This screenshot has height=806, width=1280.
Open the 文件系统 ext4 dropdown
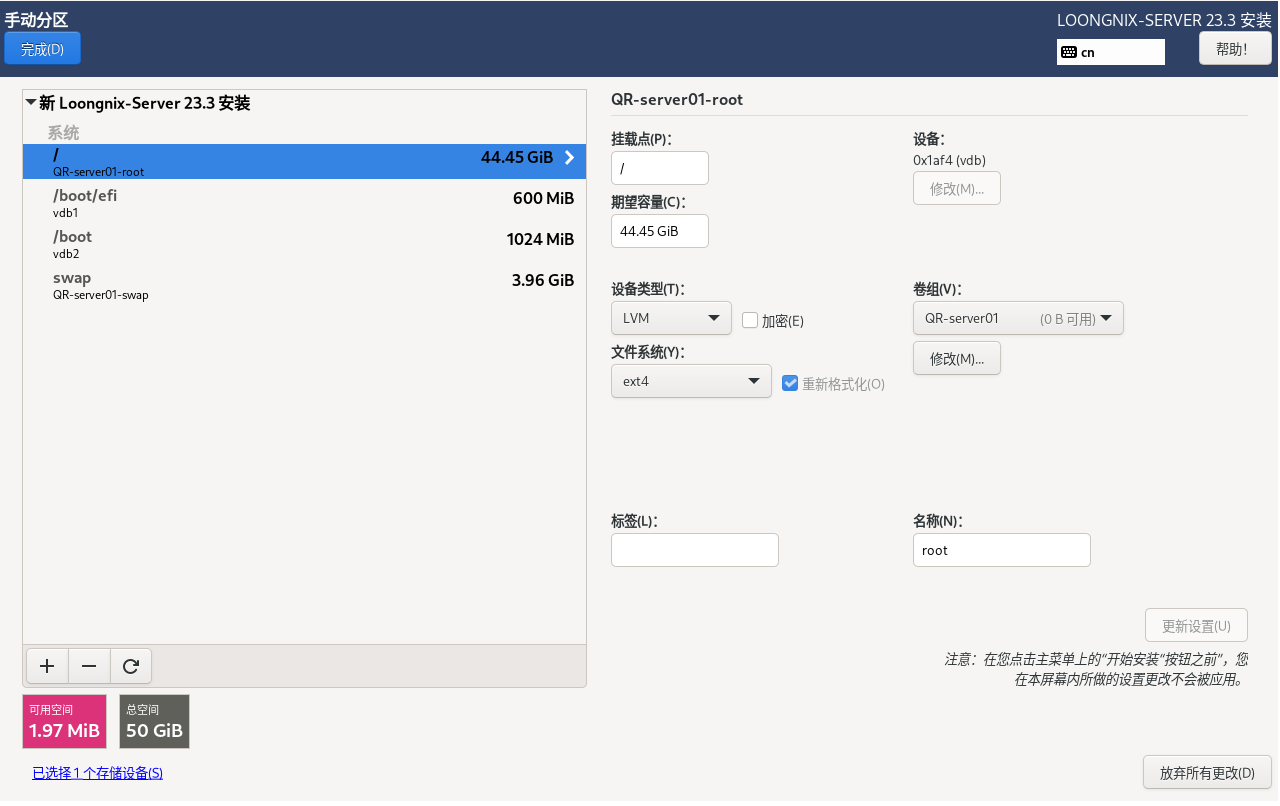coord(691,381)
